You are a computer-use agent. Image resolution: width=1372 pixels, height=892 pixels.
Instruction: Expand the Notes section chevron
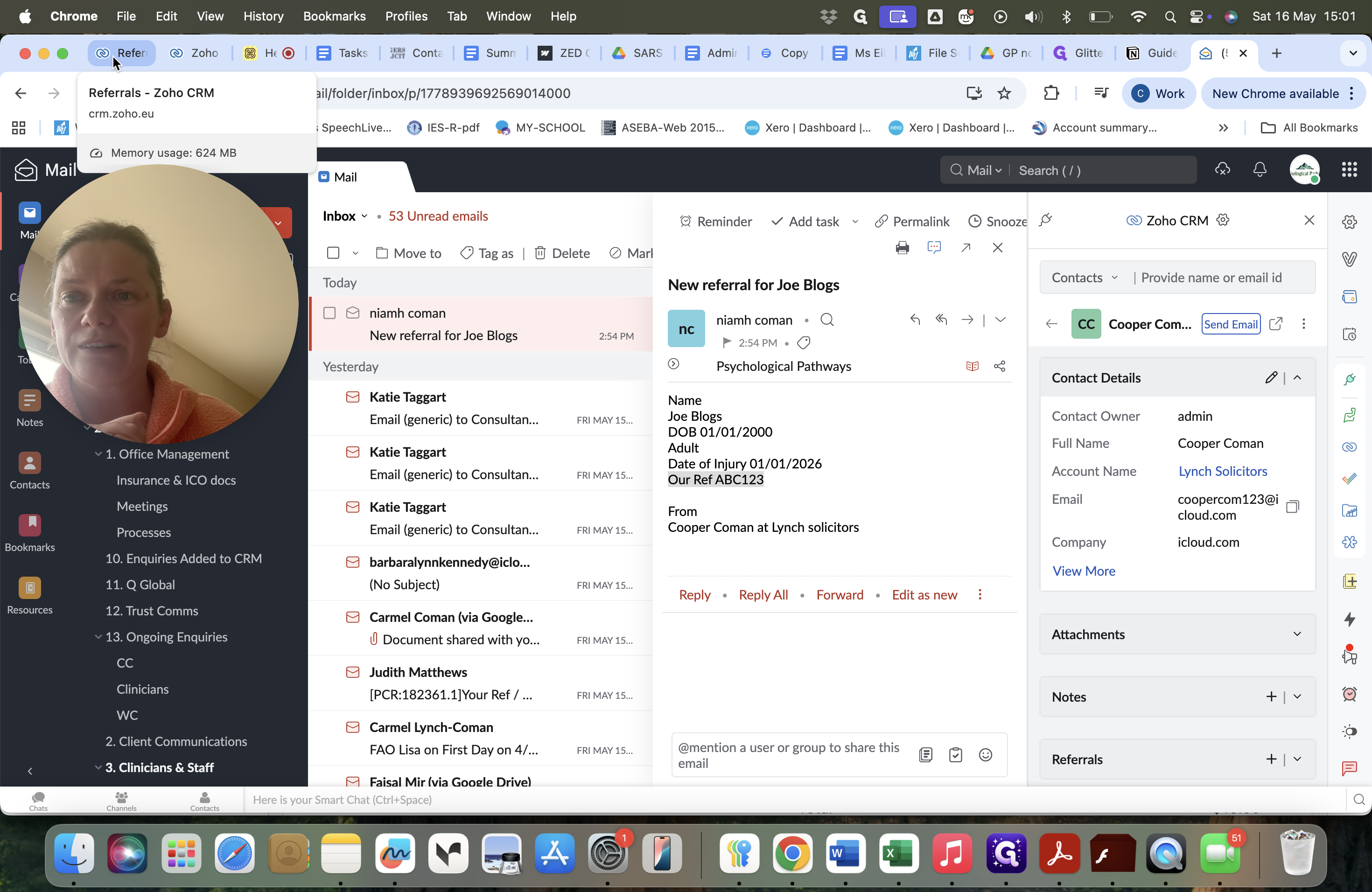pyautogui.click(x=1297, y=697)
